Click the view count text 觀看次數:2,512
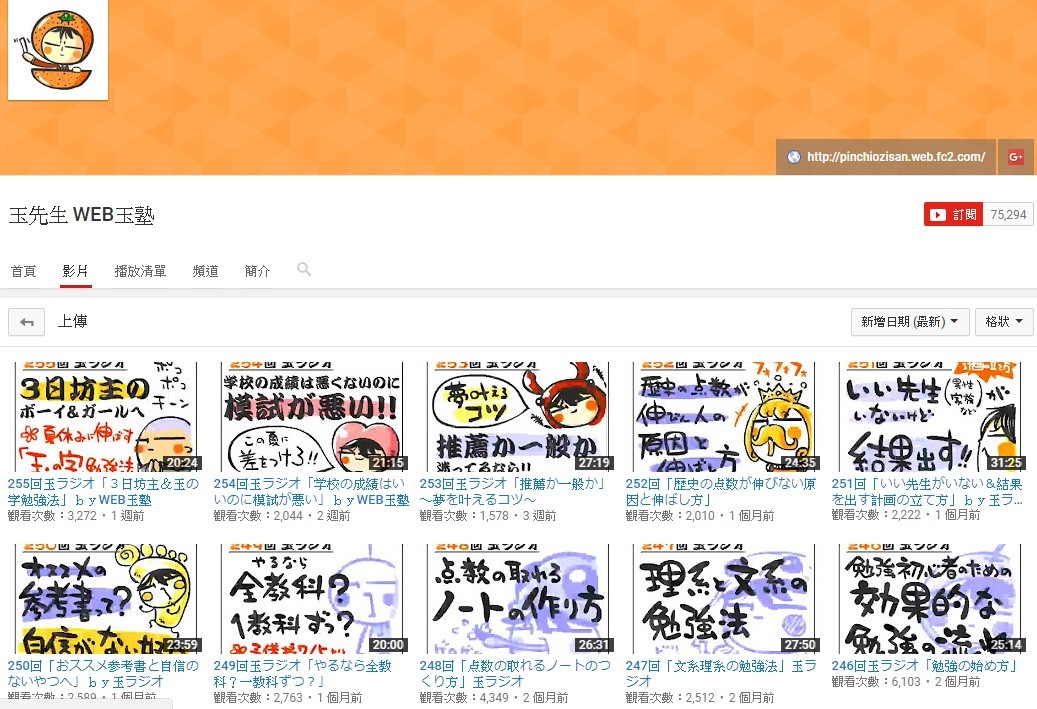1037x709 pixels. [671, 698]
